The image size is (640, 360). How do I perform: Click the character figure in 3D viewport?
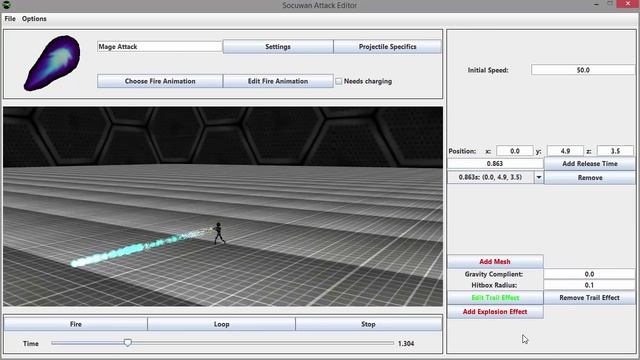219,233
